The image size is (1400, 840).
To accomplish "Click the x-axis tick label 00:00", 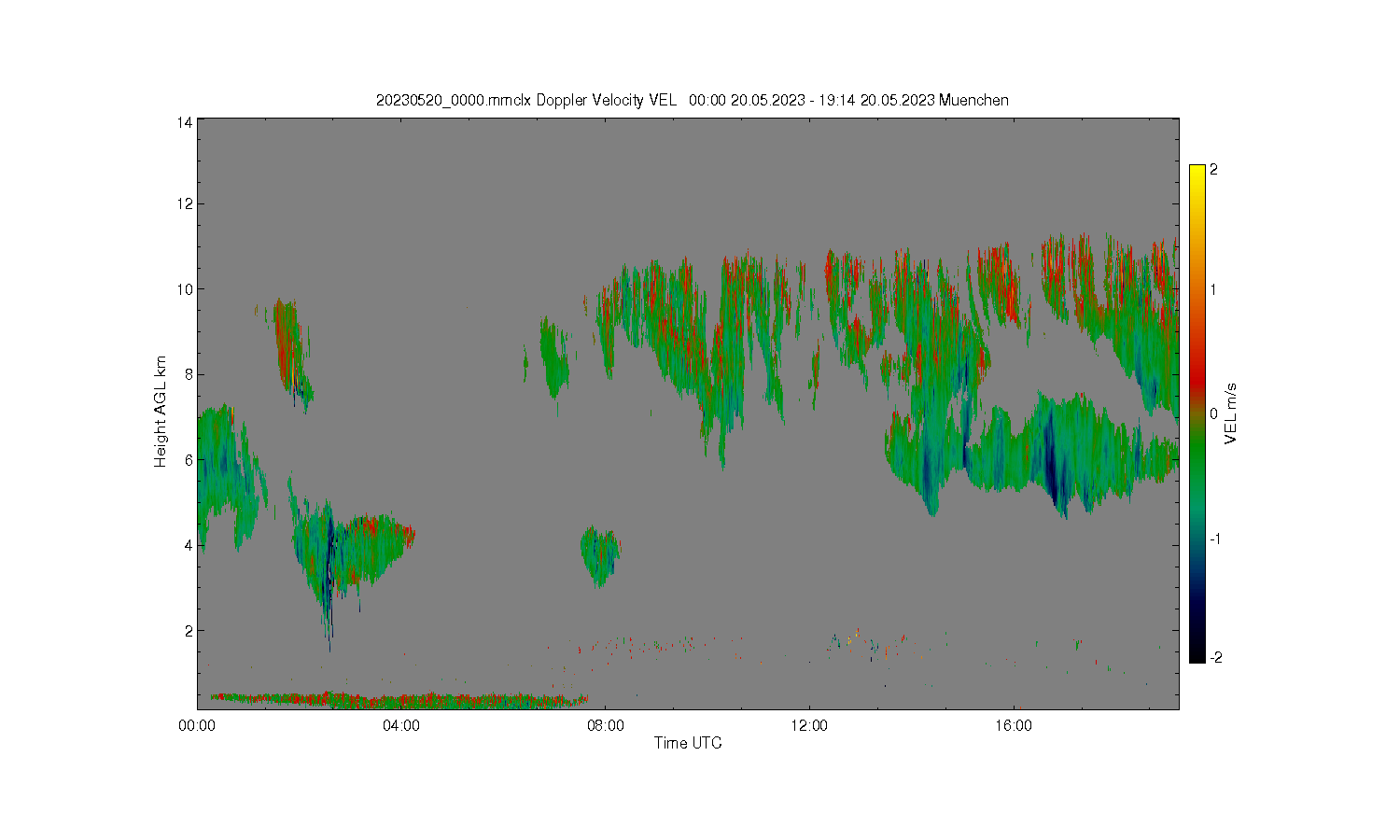I will 197,725.
